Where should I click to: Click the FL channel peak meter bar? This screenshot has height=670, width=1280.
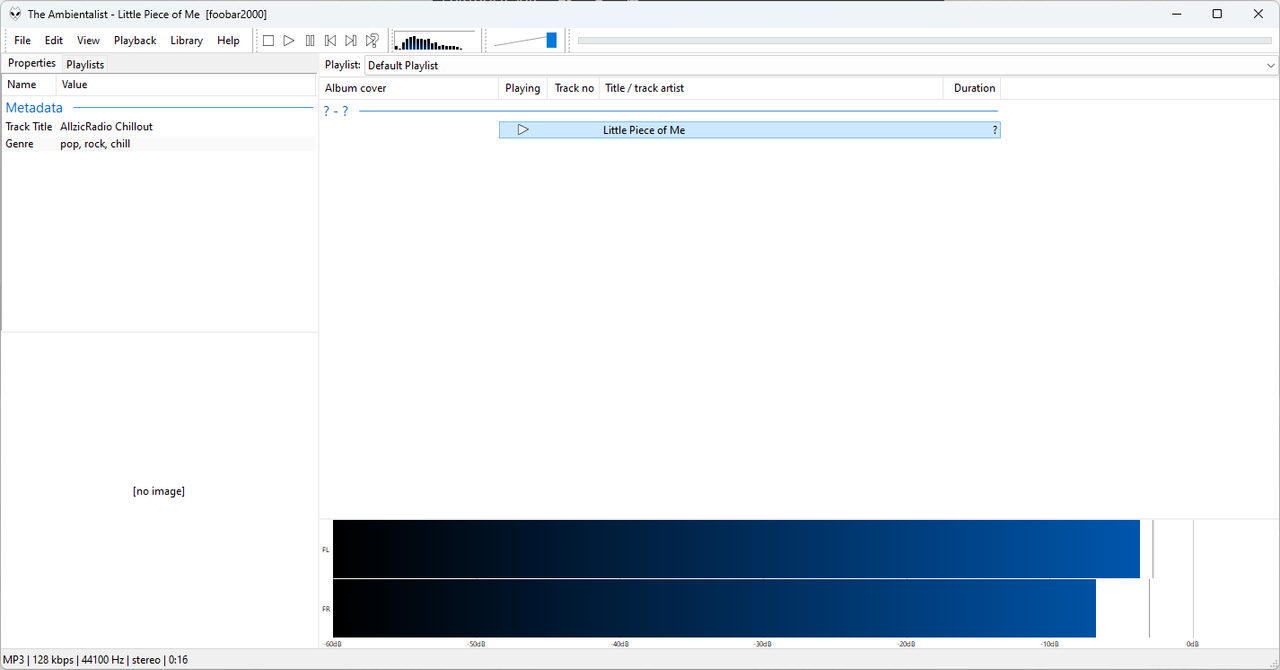736,549
